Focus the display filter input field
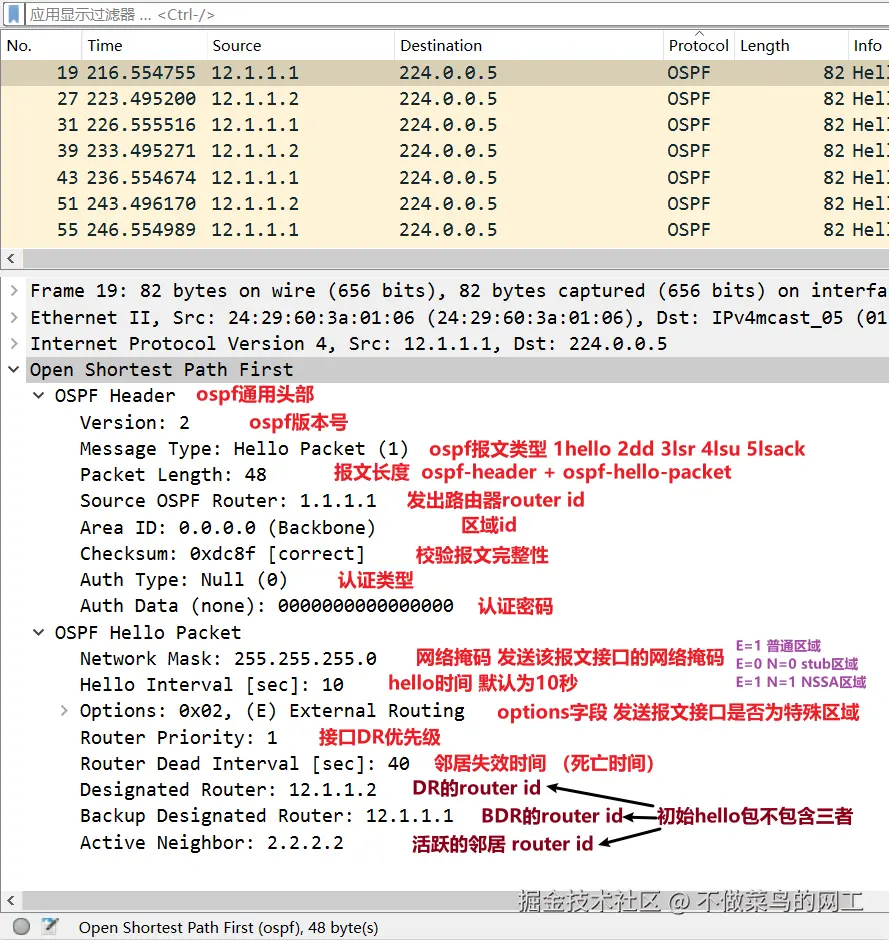 tap(457, 14)
